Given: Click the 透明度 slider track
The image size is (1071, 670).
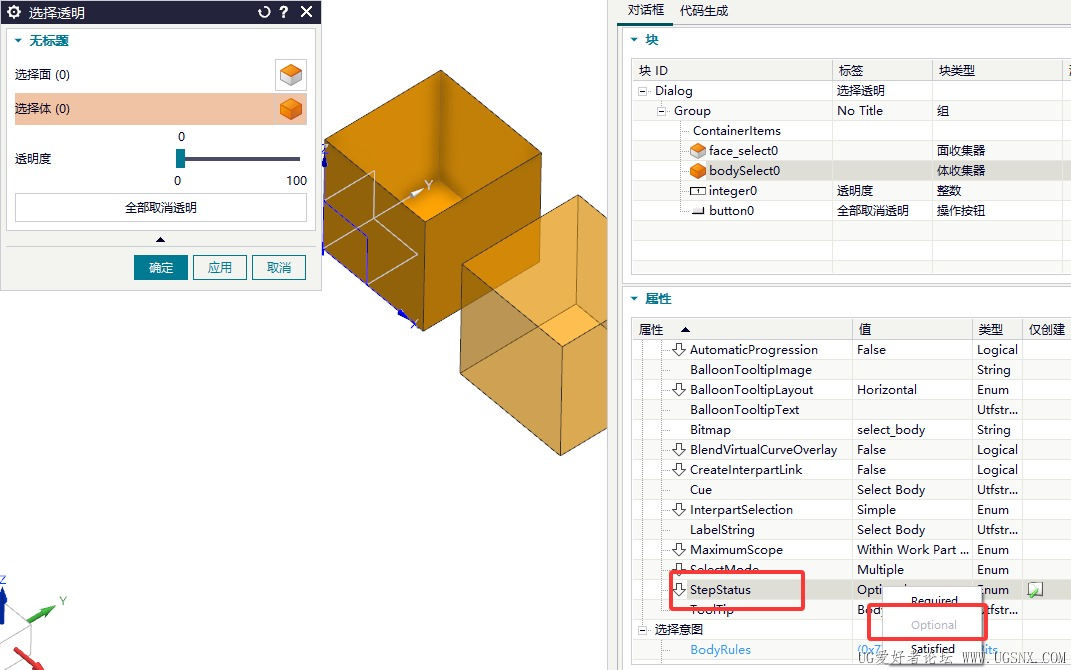Looking at the screenshot, I should click(x=238, y=158).
